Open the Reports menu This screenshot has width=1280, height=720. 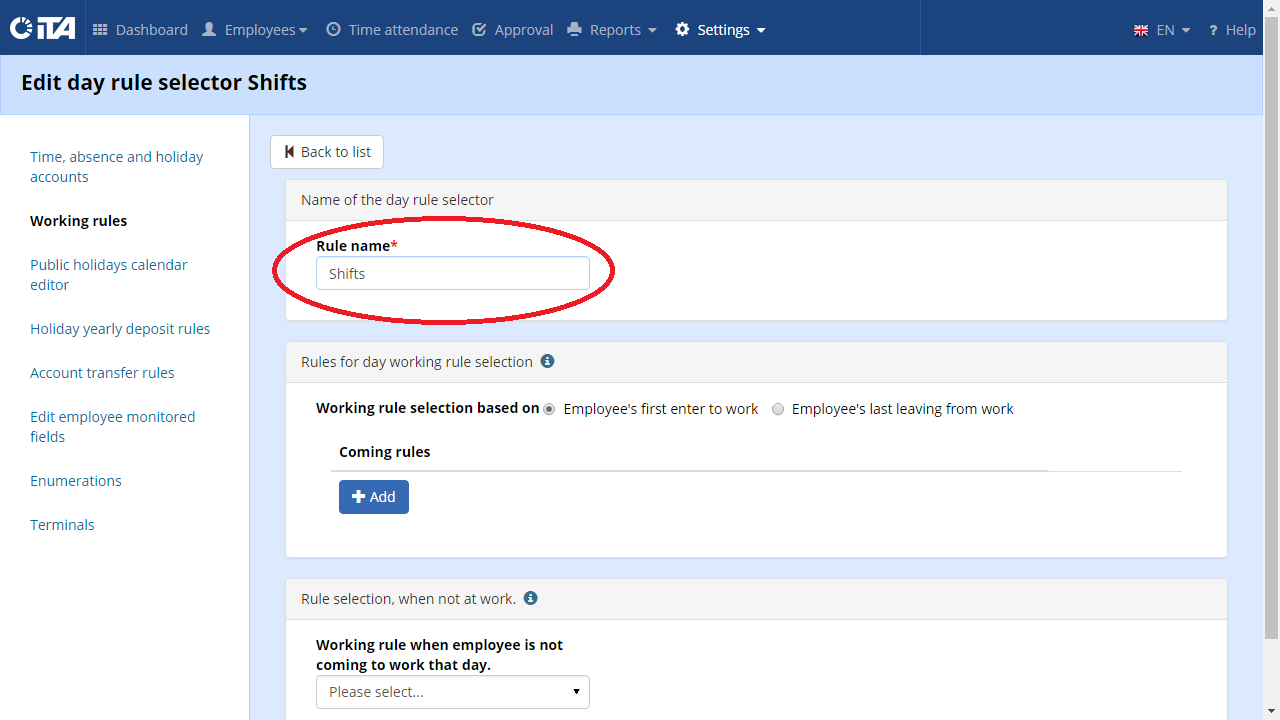click(x=612, y=30)
